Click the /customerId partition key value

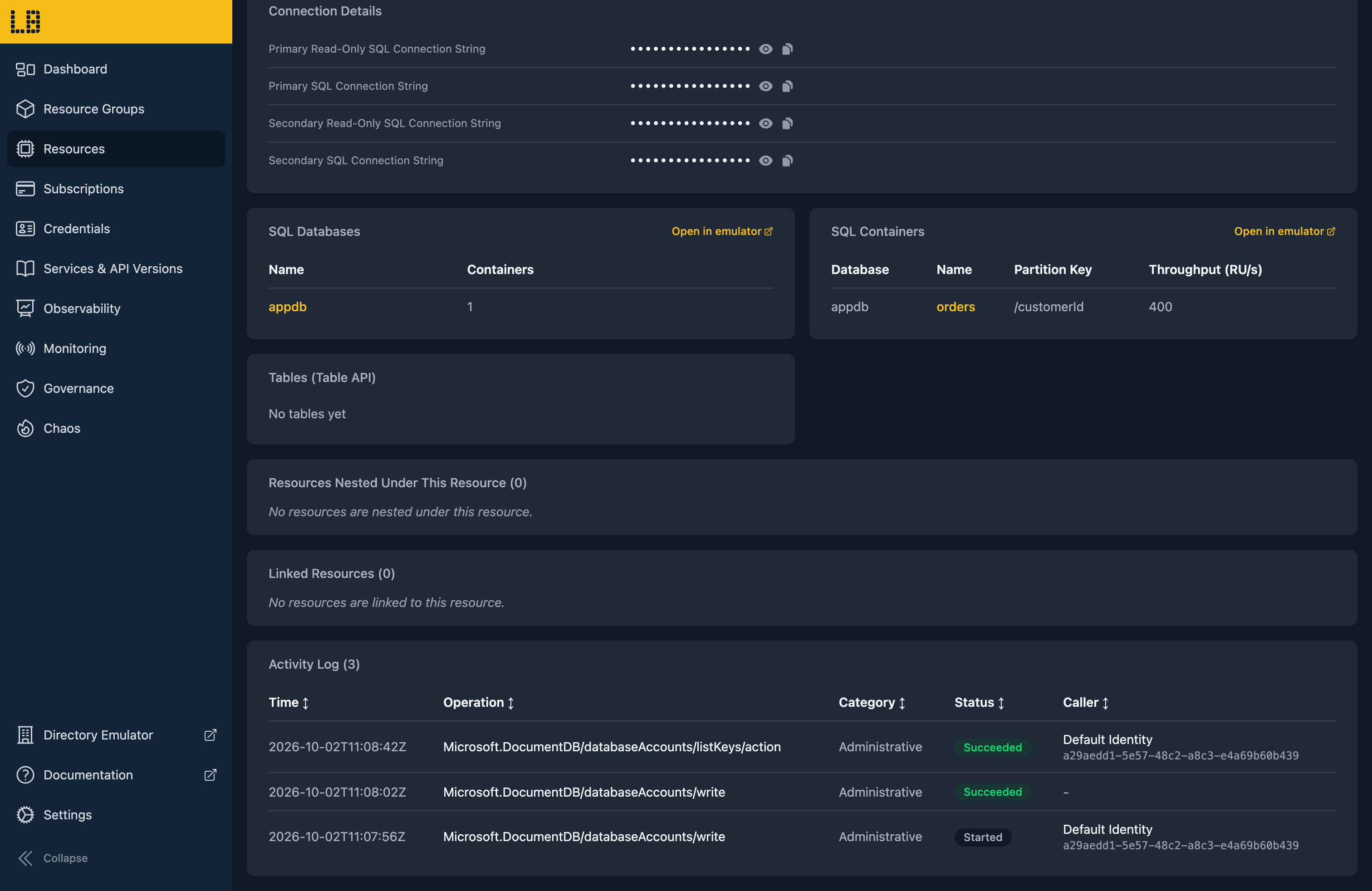(x=1049, y=307)
